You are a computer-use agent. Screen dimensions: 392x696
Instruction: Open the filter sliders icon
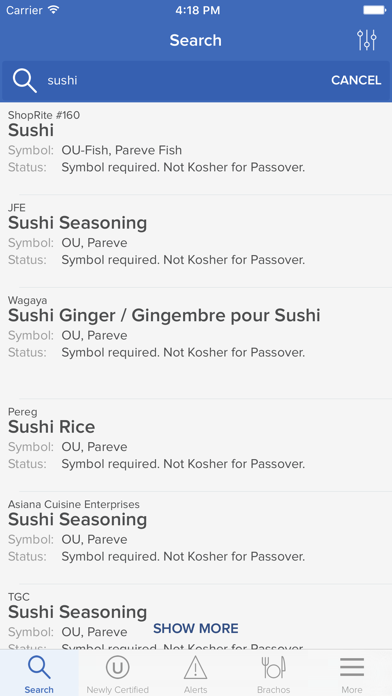(367, 40)
